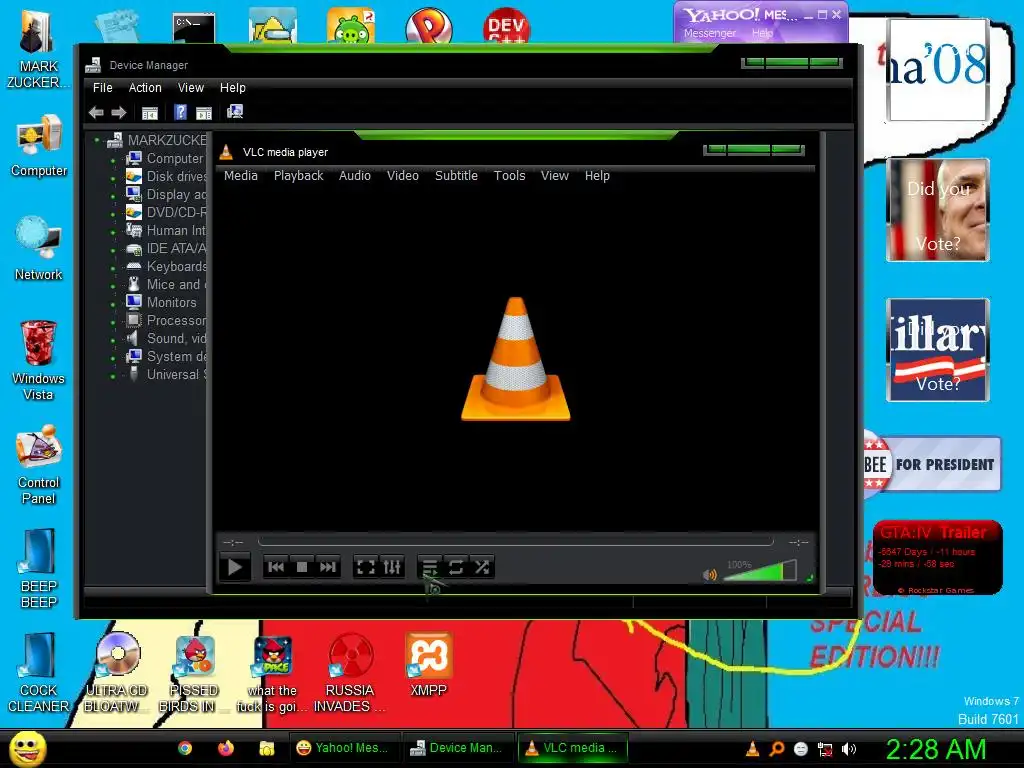The image size is (1024, 768).
Task: Open the Computer desktop icon
Action: point(39,146)
